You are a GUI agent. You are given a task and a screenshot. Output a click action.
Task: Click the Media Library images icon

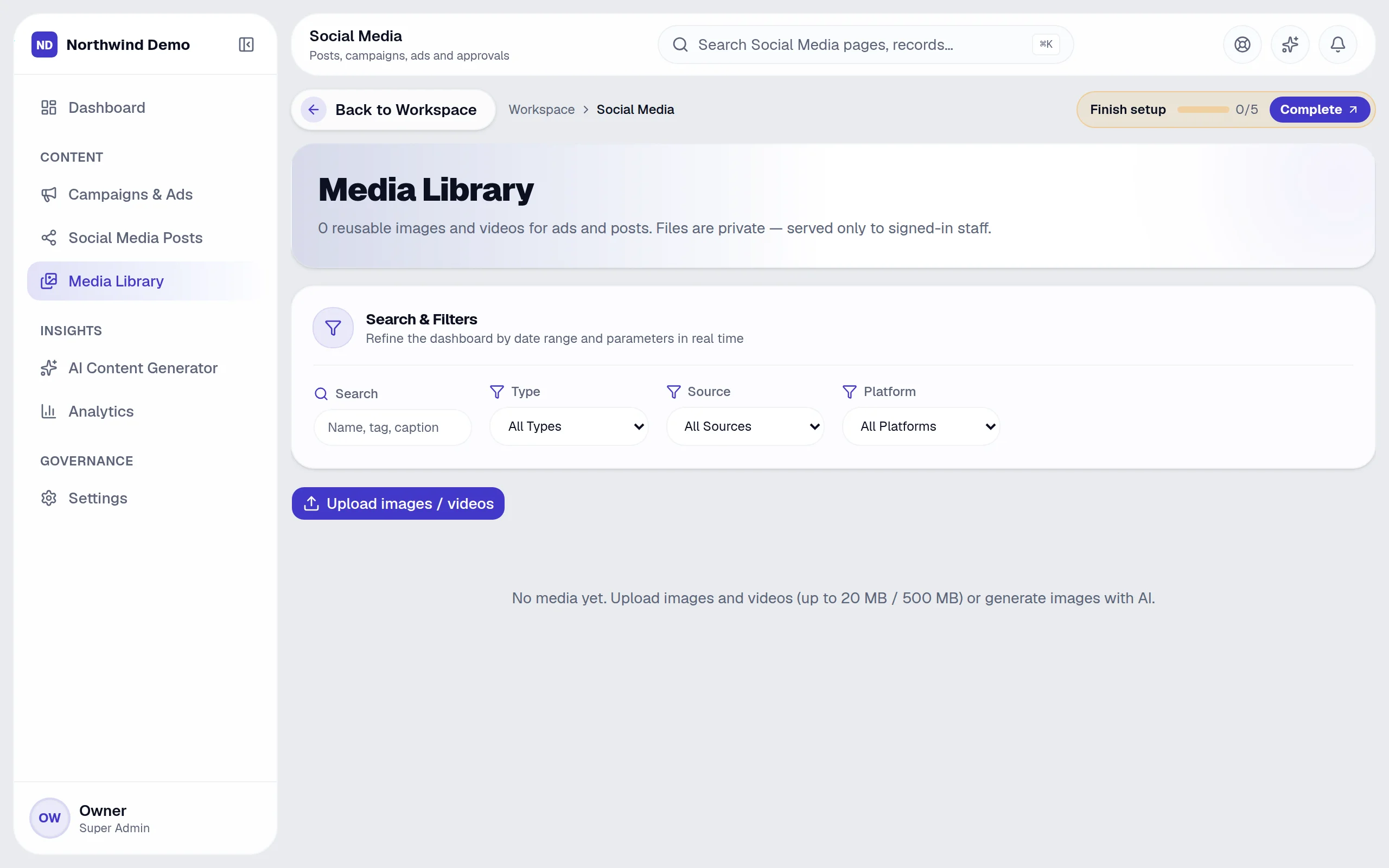click(x=49, y=282)
